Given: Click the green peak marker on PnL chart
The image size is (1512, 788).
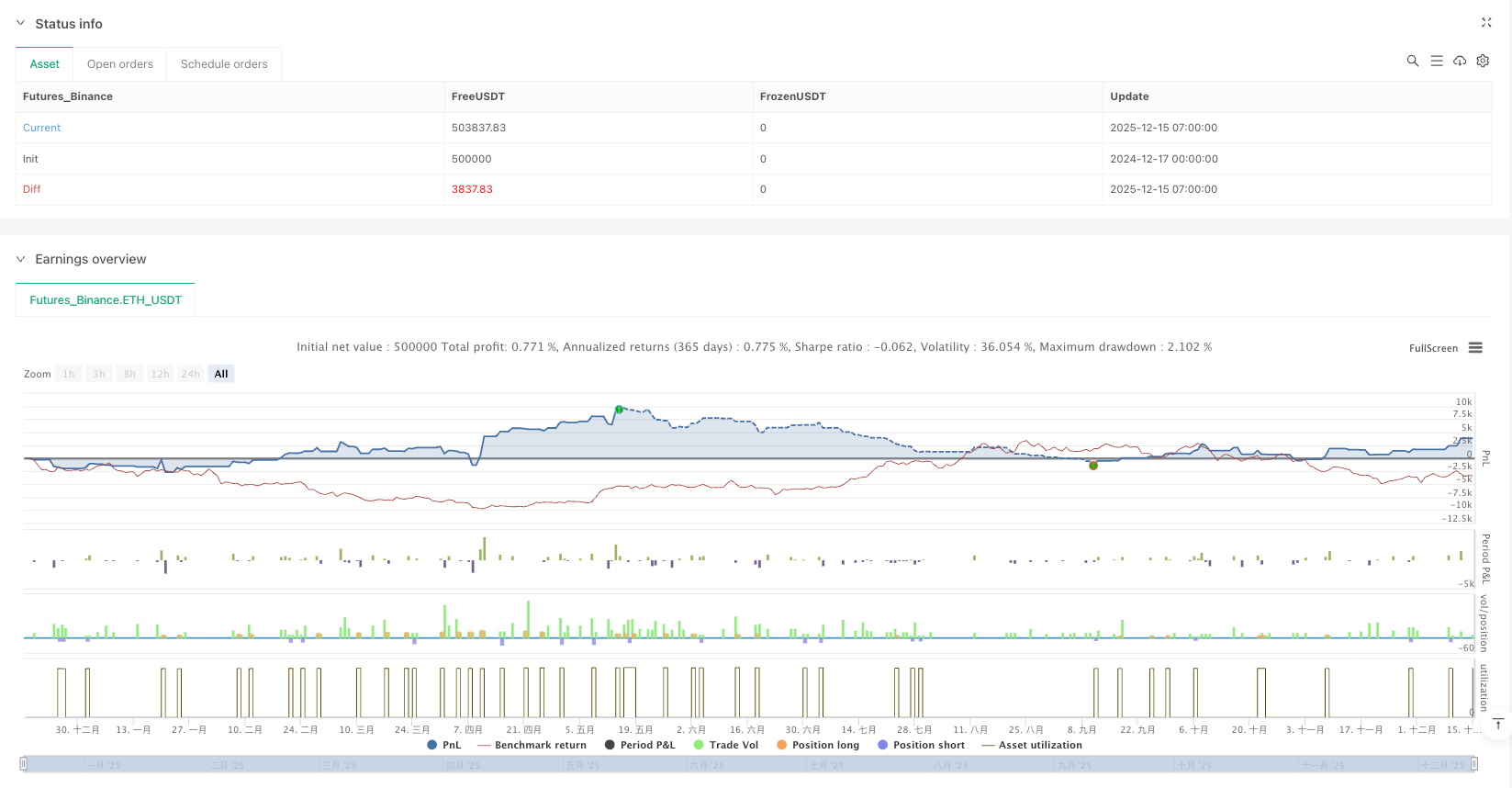Looking at the screenshot, I should (619, 410).
